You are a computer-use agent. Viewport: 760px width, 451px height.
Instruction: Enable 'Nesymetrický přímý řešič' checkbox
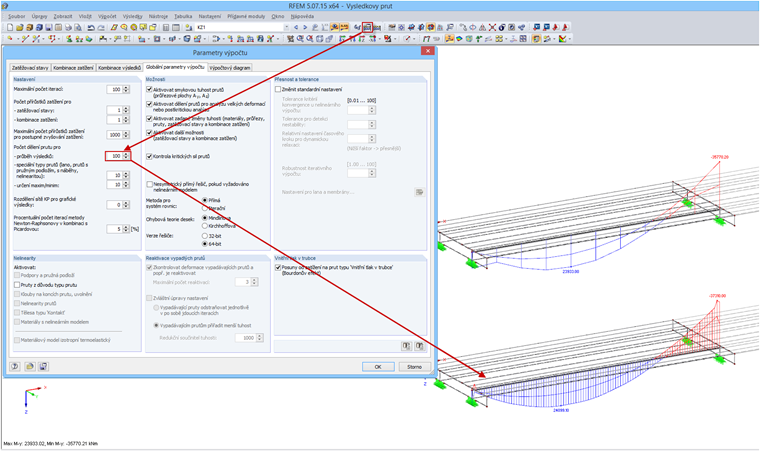coord(149,184)
